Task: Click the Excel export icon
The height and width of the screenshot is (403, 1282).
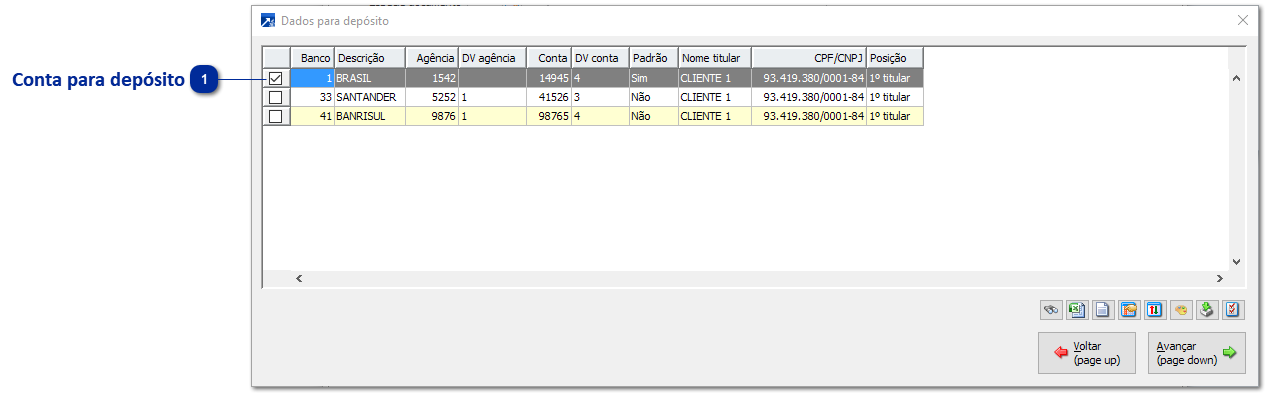Action: (1077, 310)
